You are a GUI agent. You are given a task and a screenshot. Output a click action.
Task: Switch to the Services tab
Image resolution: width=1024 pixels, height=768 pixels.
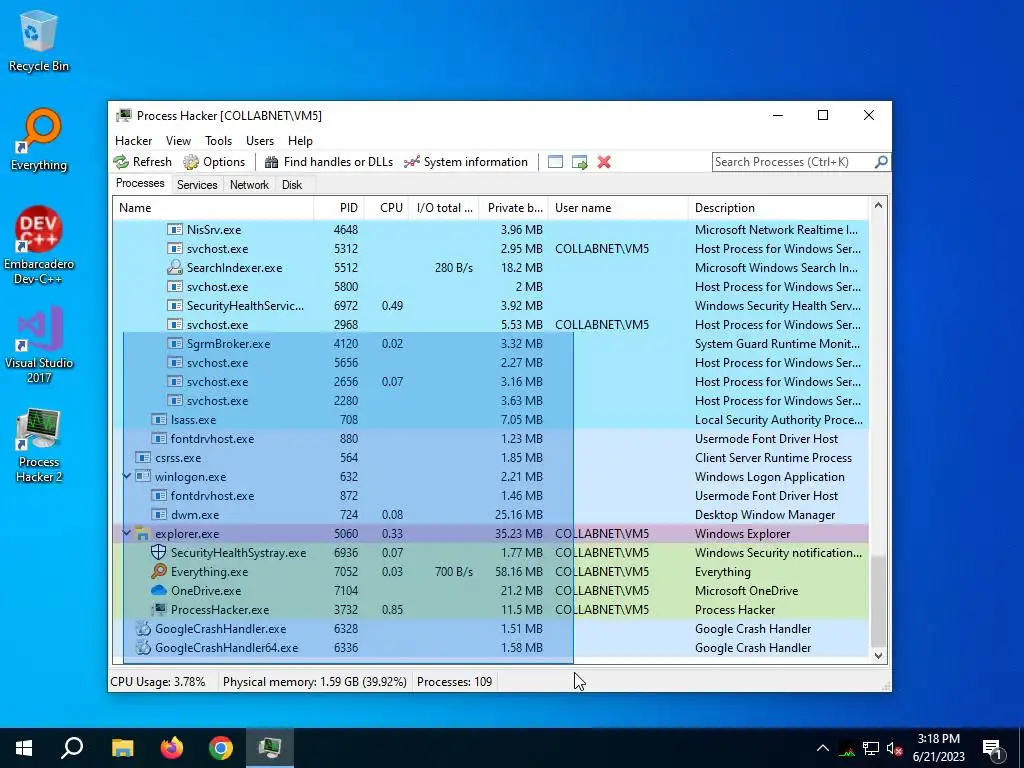(197, 185)
